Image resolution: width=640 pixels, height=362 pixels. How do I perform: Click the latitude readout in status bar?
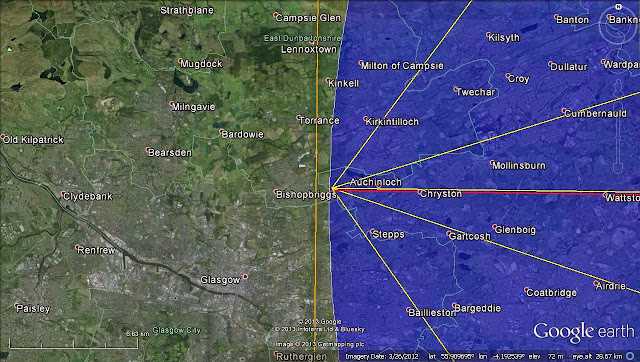451,357
